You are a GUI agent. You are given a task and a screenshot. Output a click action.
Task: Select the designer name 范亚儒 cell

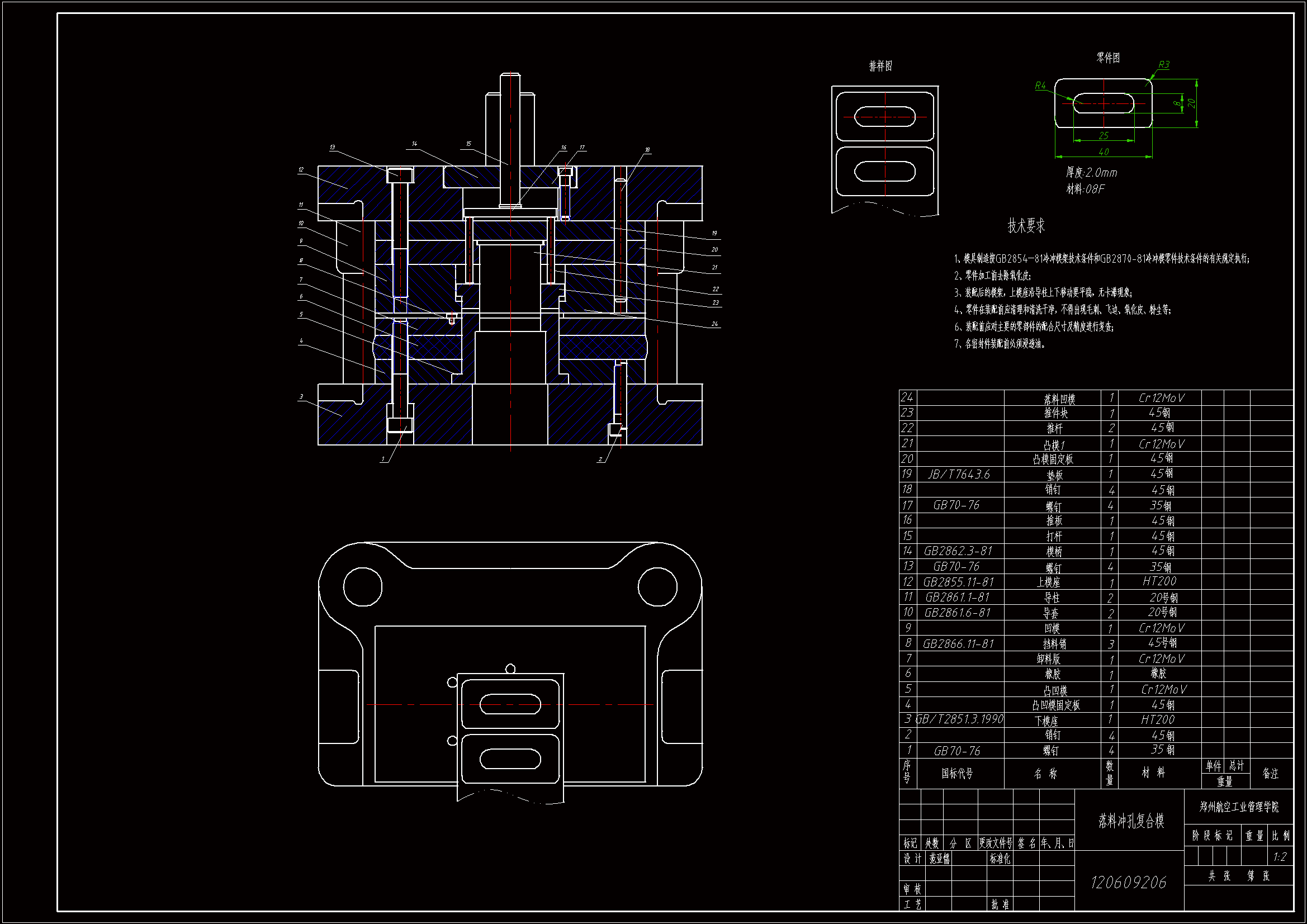click(x=939, y=859)
